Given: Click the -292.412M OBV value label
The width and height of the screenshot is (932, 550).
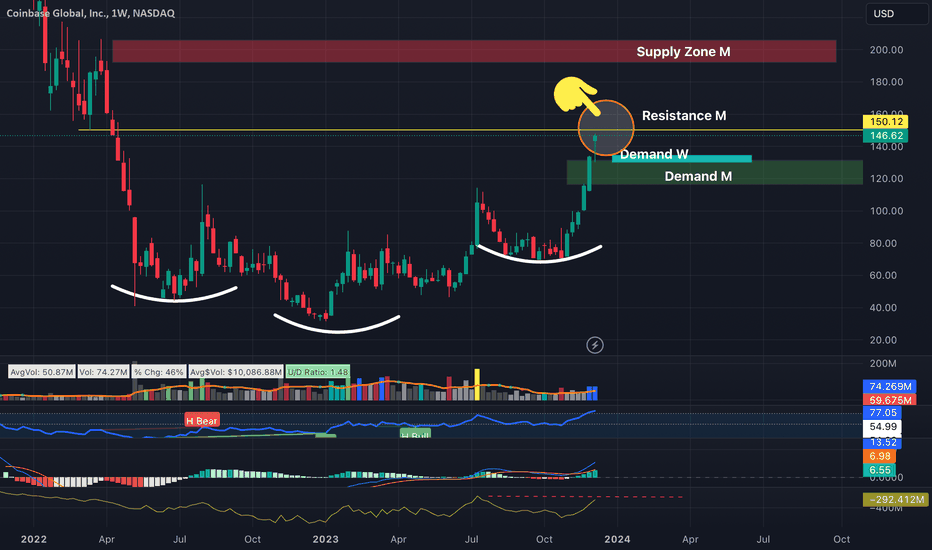Looking at the screenshot, I should [x=895, y=499].
